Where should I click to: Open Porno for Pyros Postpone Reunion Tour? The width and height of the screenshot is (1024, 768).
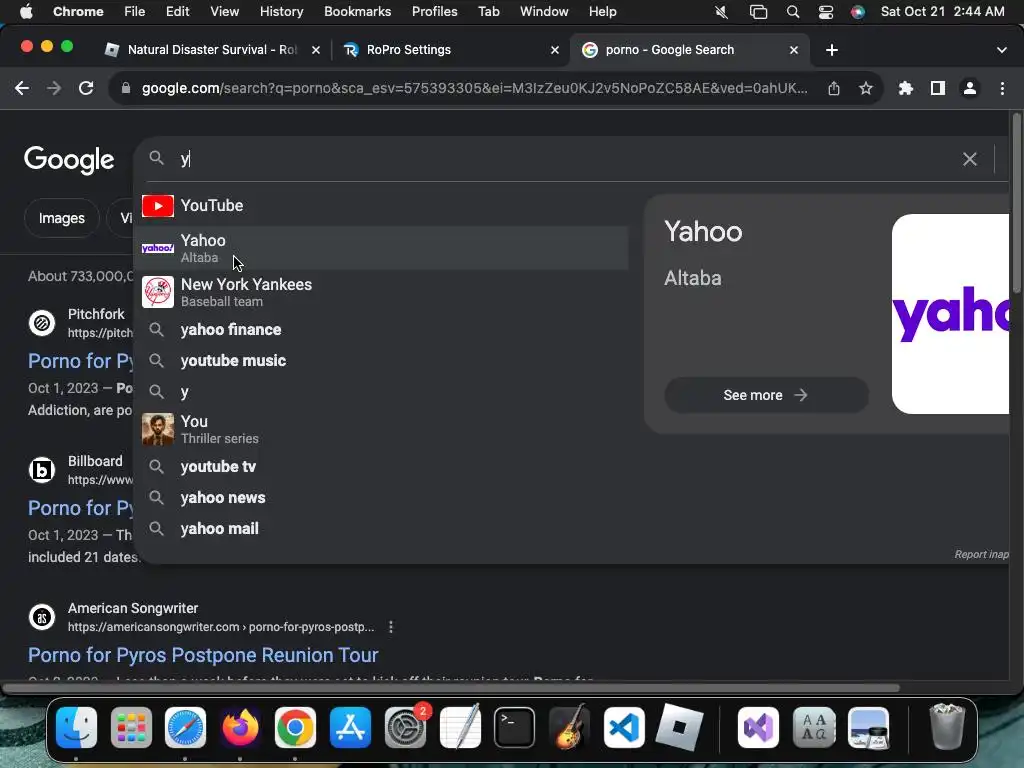pyautogui.click(x=203, y=655)
